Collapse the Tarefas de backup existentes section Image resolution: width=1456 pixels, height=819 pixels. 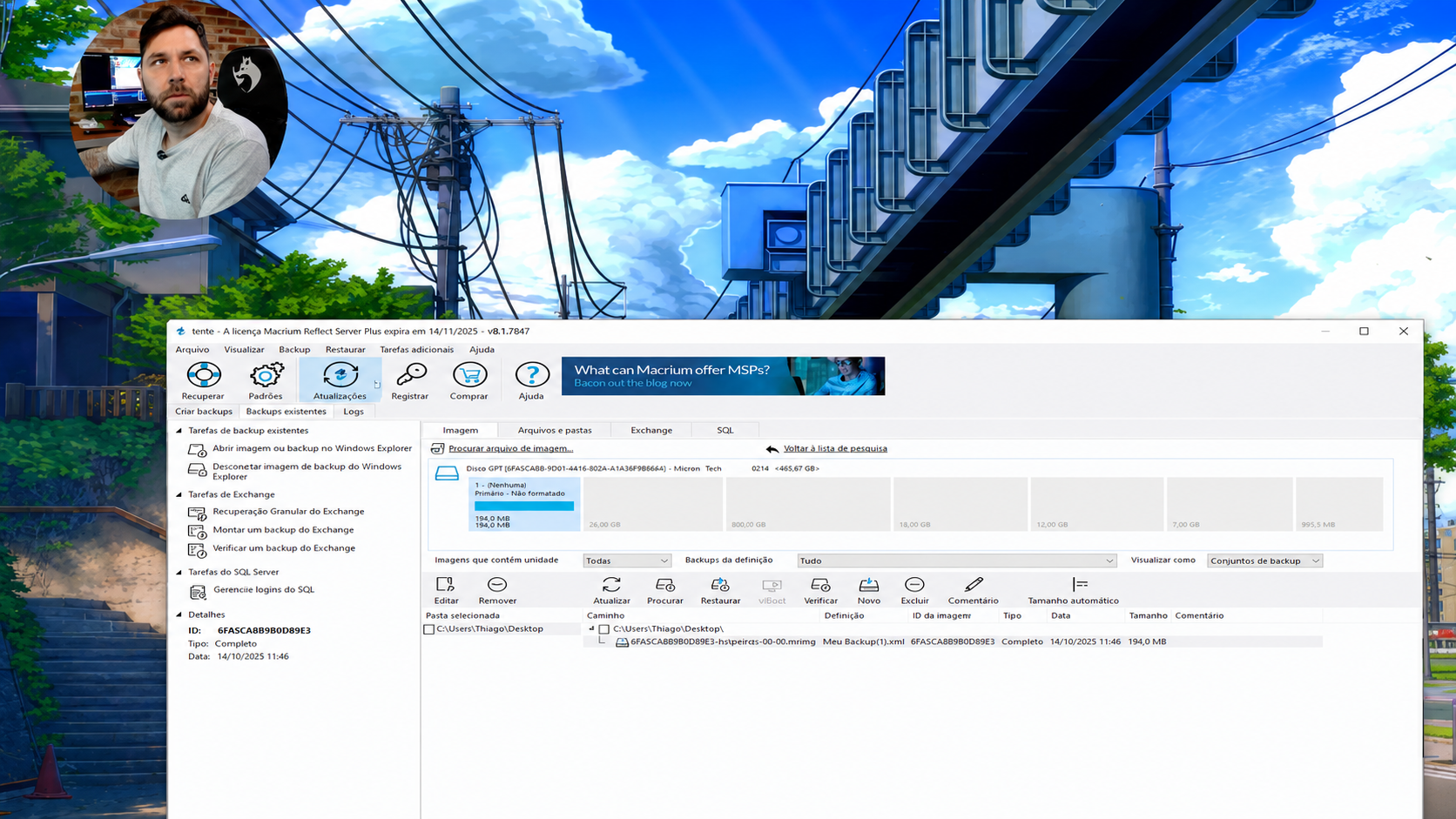[x=179, y=431]
